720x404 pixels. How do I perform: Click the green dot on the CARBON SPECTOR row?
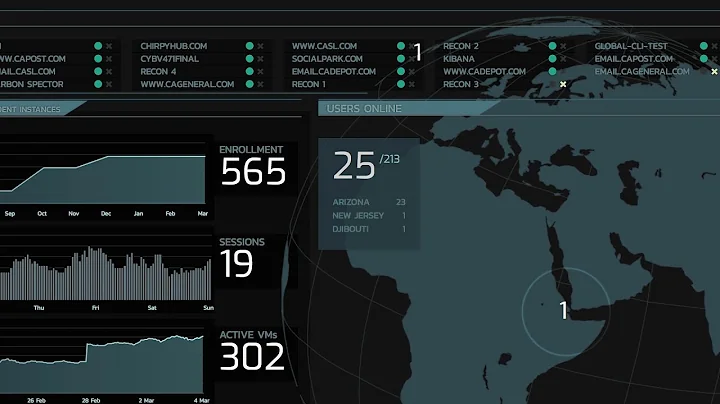pos(98,84)
